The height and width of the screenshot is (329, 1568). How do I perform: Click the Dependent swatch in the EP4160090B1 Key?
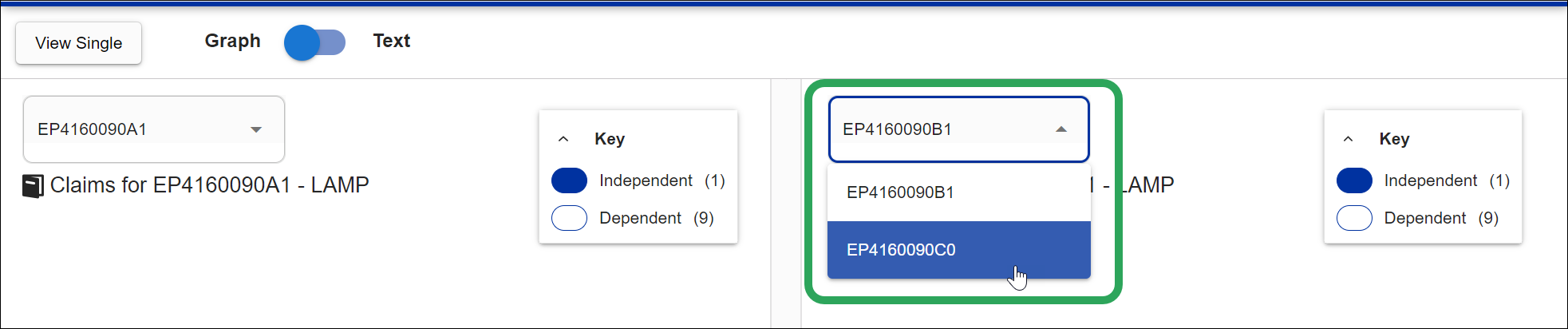click(x=1354, y=218)
